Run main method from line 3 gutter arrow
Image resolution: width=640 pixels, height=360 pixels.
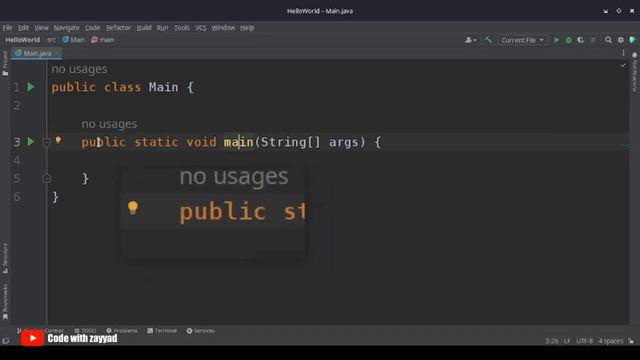tap(31, 142)
